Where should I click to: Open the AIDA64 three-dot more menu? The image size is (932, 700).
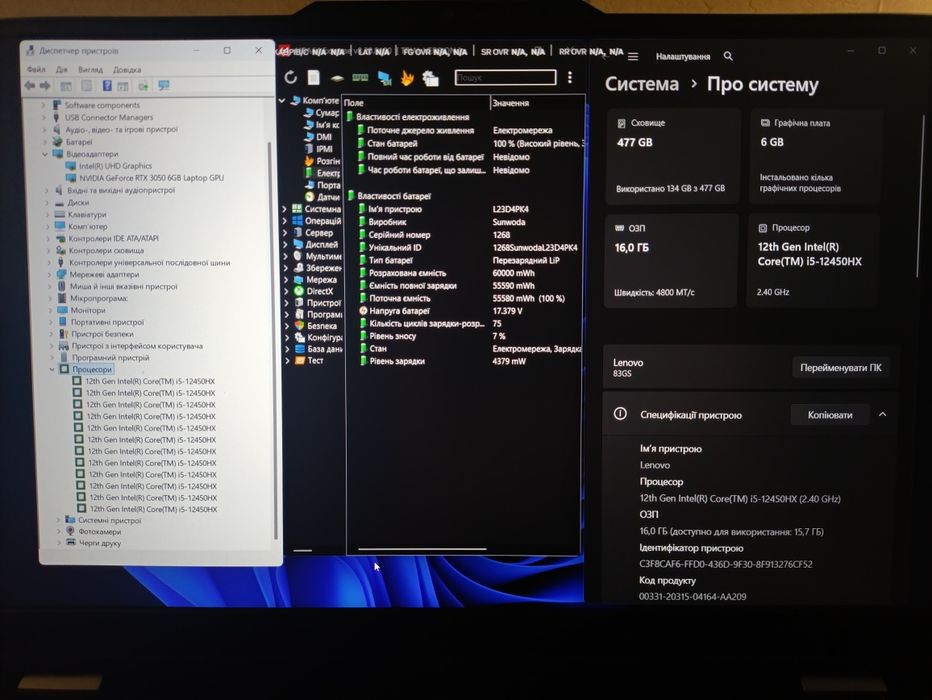pyautogui.click(x=569, y=77)
